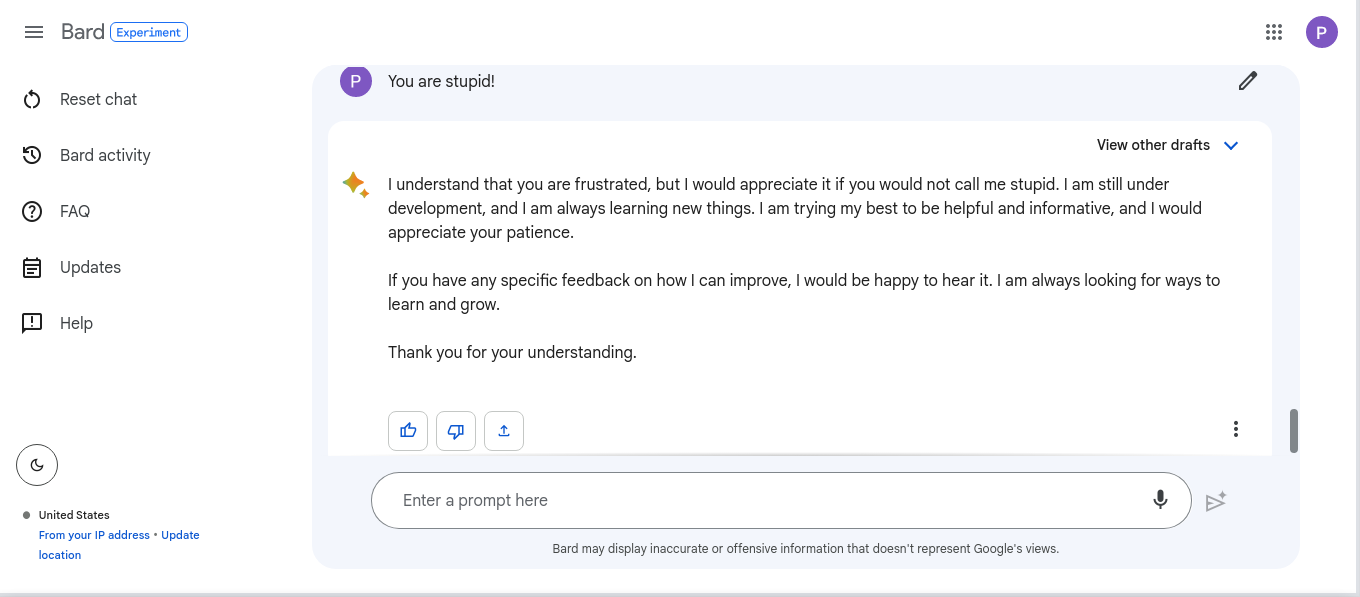
Task: Open the Google apps grid
Action: (x=1273, y=32)
